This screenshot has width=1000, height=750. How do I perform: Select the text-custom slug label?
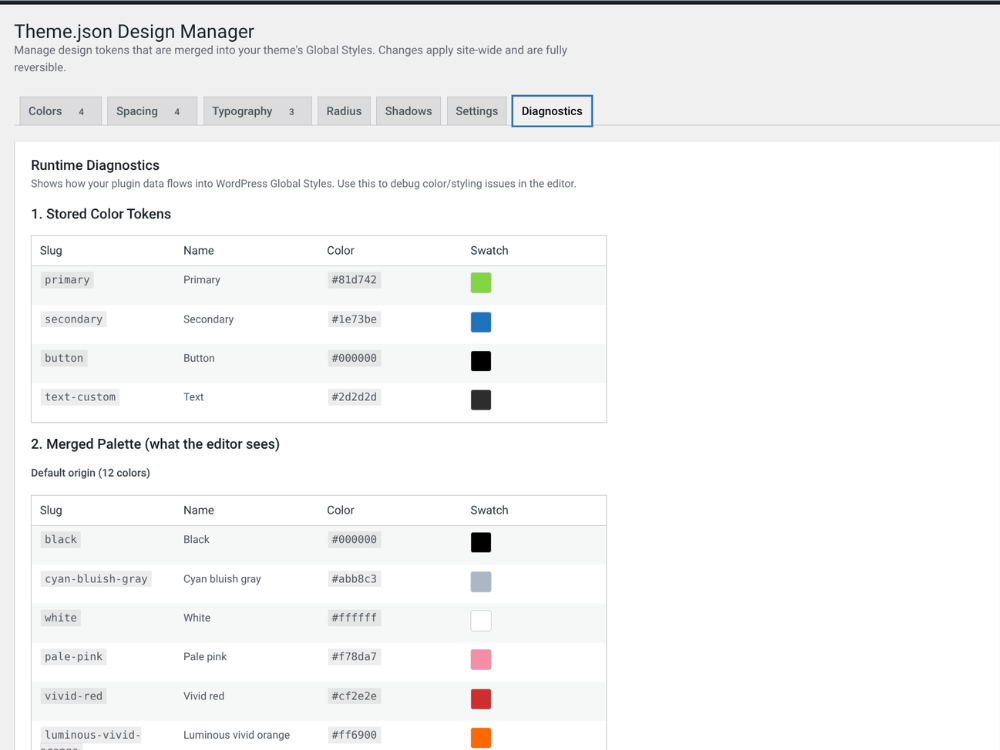(79, 397)
